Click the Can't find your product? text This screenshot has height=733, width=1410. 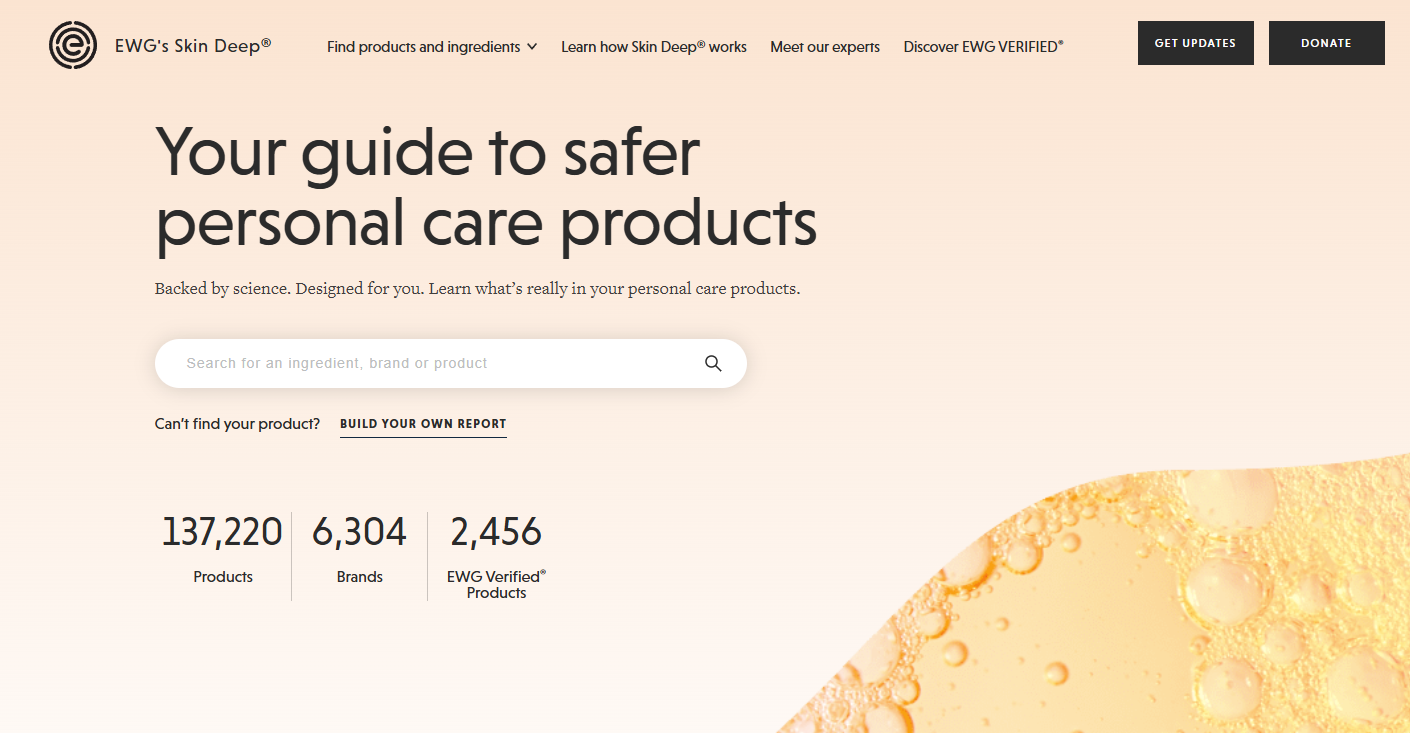[237, 424]
